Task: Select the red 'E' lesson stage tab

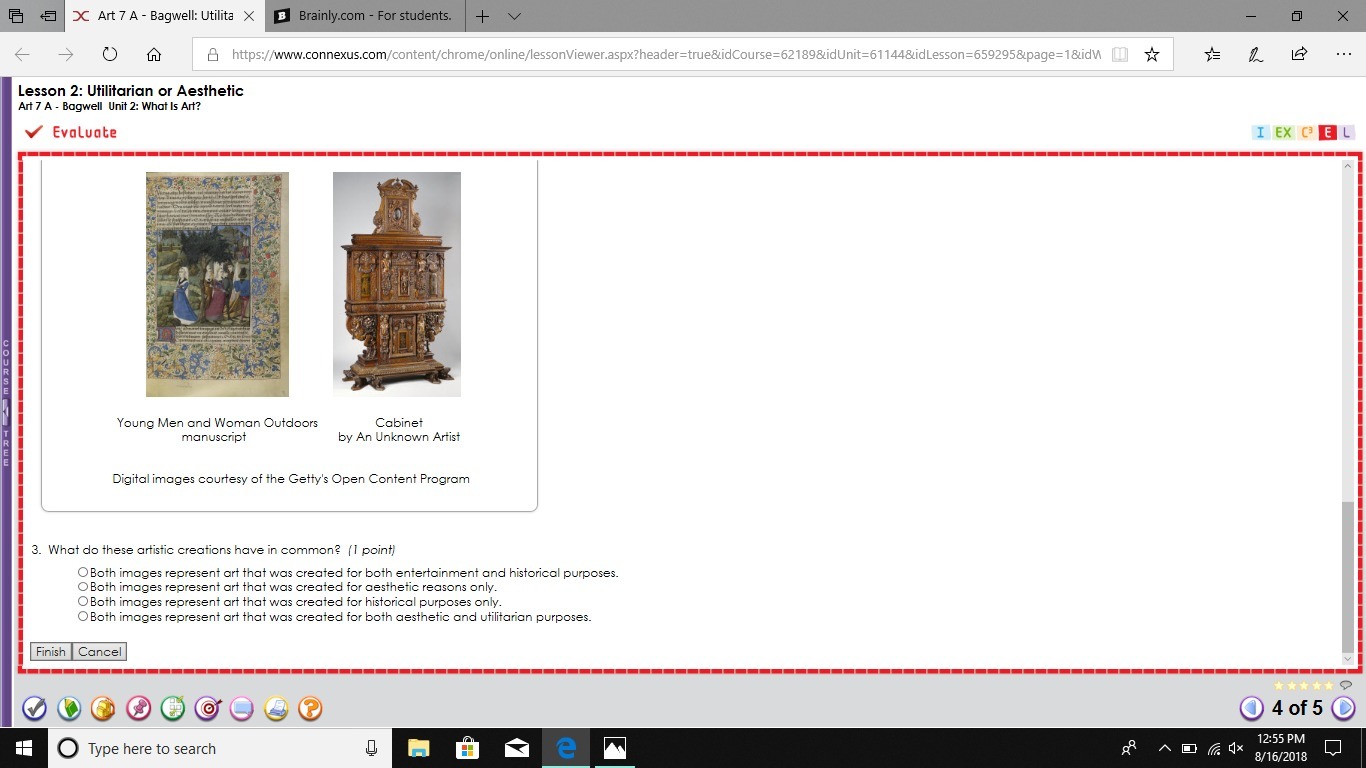Action: (1328, 132)
